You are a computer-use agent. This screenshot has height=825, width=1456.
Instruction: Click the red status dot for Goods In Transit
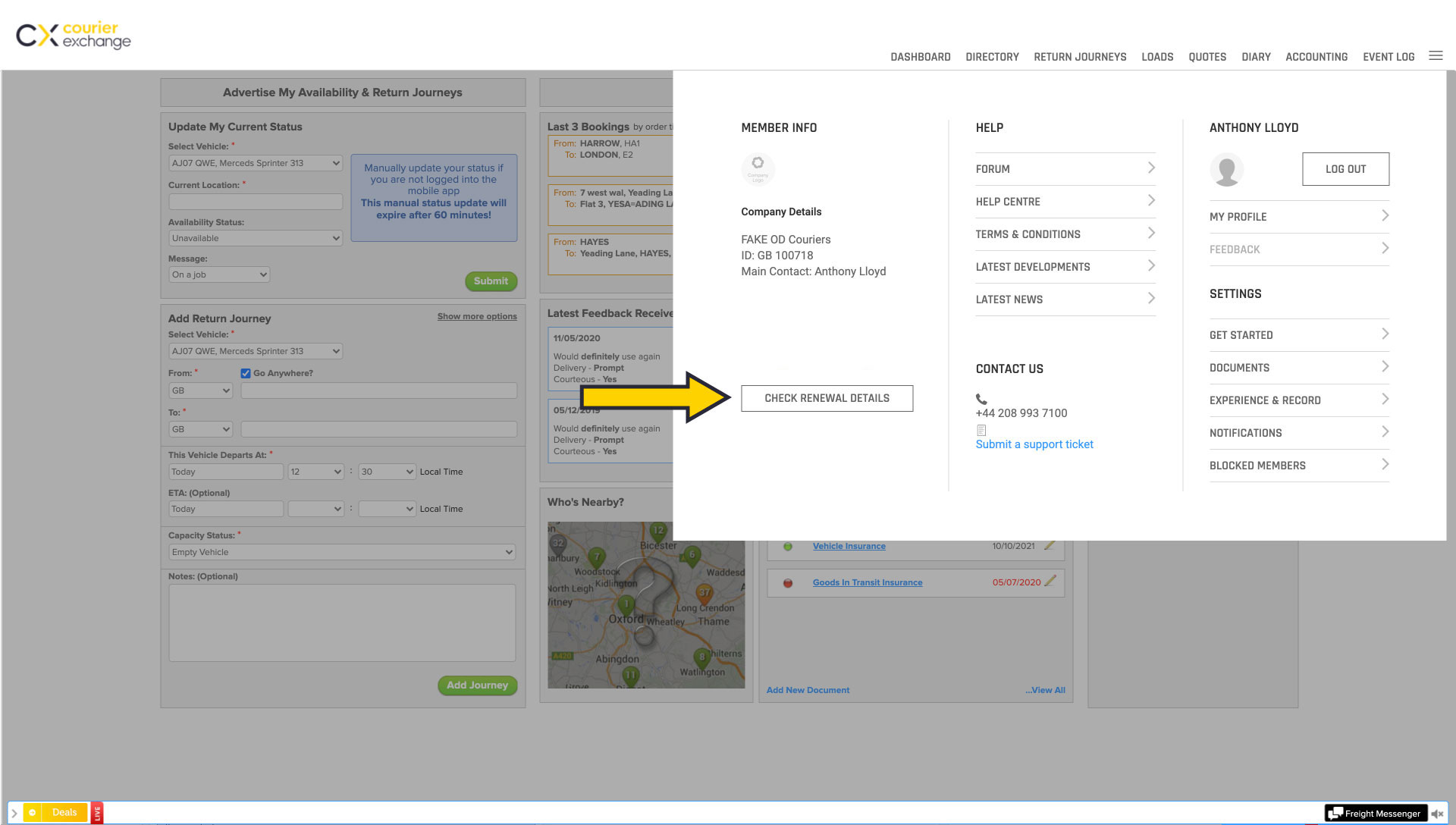788,583
